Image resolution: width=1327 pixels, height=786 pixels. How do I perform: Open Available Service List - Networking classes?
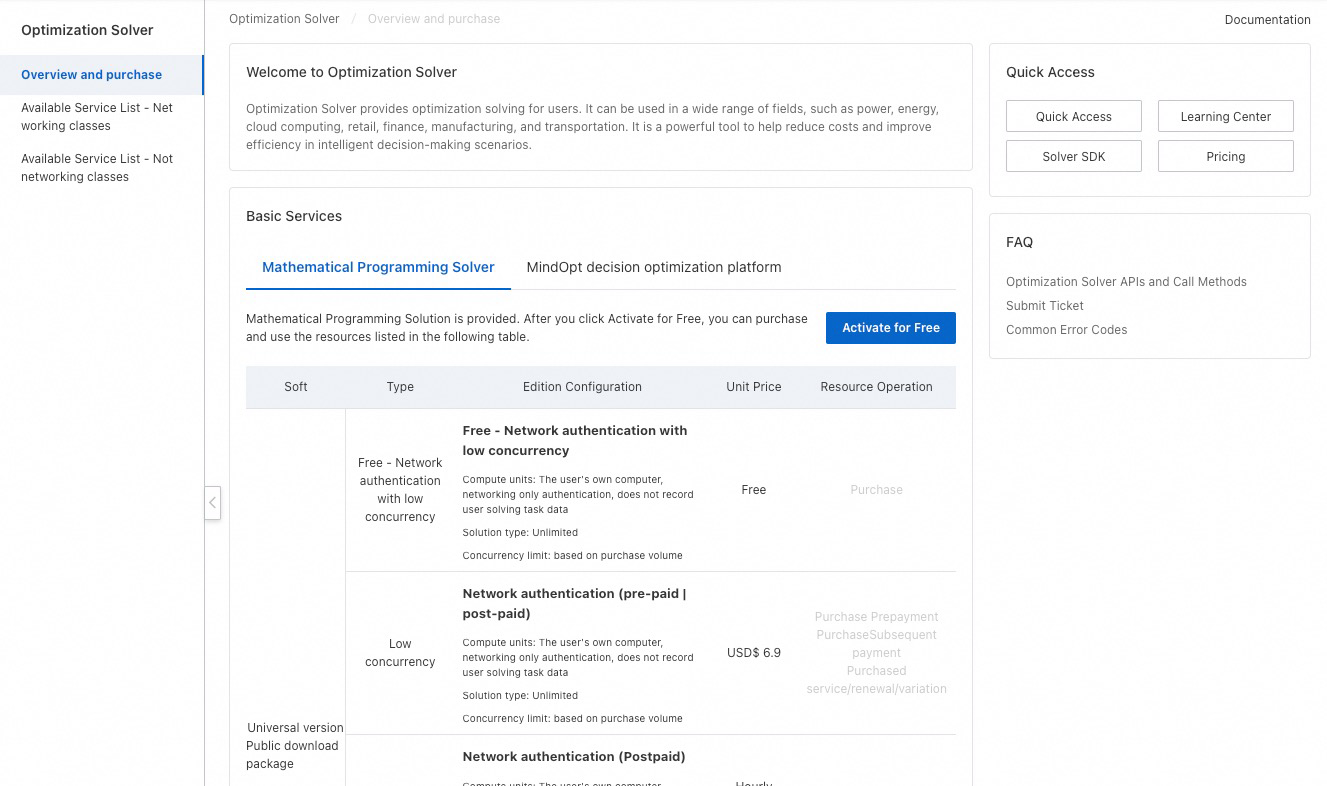click(97, 117)
